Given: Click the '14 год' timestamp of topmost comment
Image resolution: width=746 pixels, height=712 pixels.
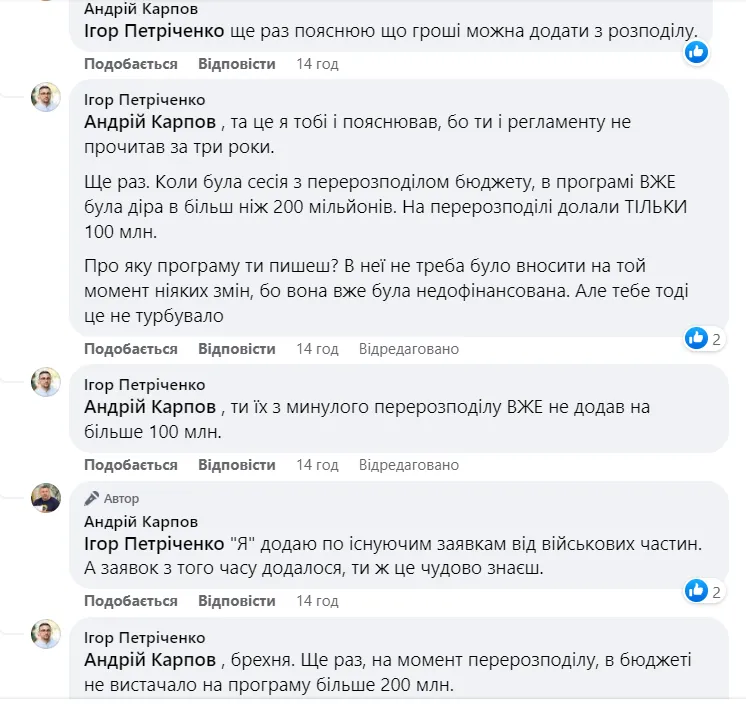Looking at the screenshot, I should click(317, 64).
